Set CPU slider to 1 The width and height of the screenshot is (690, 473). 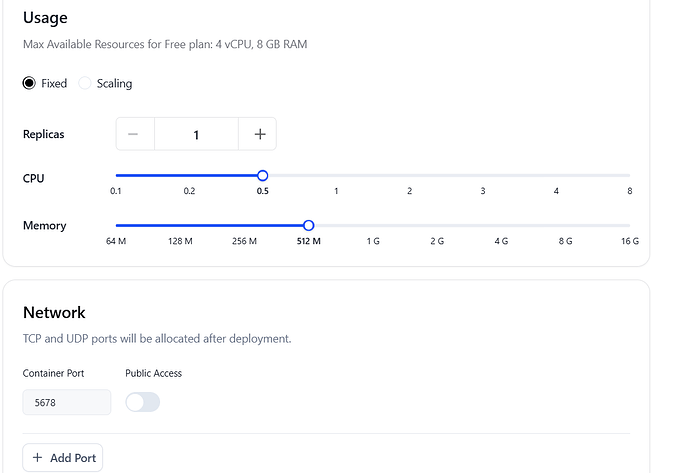pos(336,176)
